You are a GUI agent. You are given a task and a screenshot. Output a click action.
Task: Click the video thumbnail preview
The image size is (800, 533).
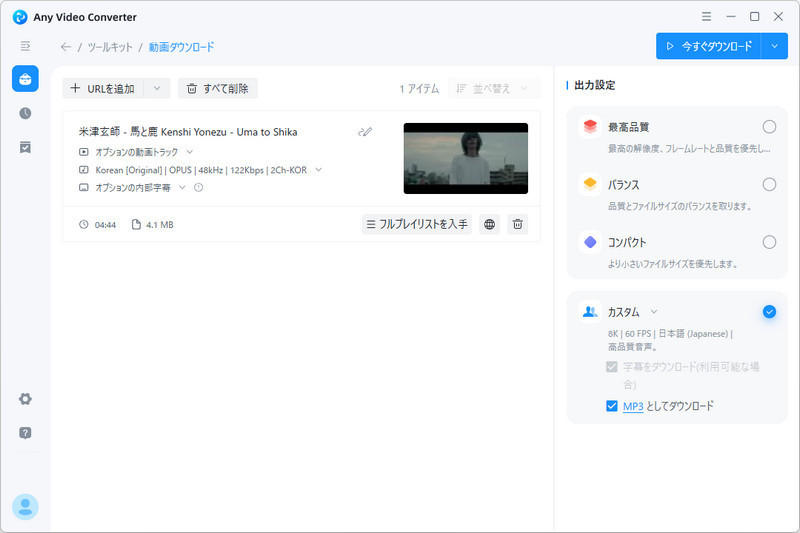466,158
